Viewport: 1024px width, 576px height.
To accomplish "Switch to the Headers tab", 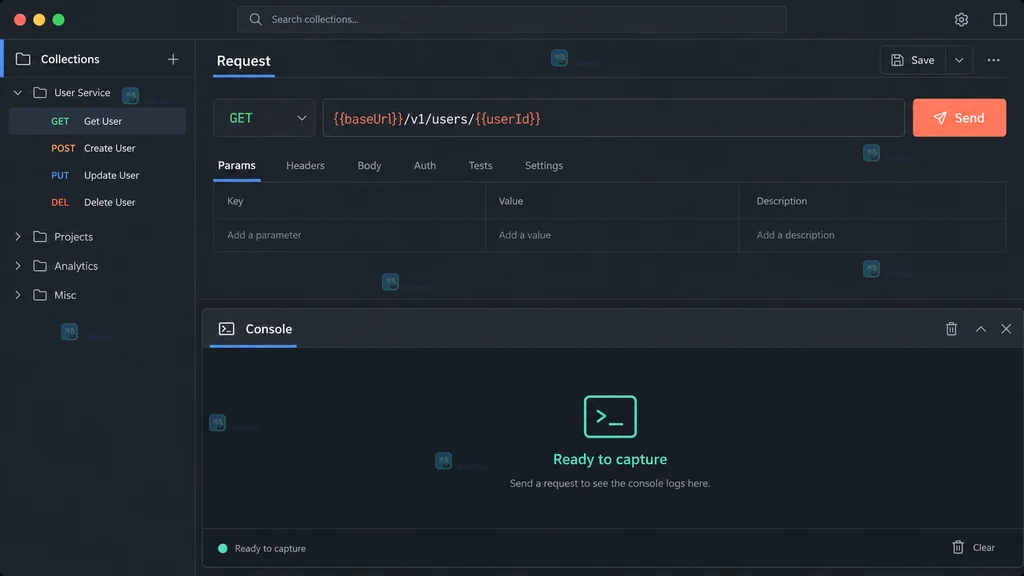I will (x=305, y=166).
